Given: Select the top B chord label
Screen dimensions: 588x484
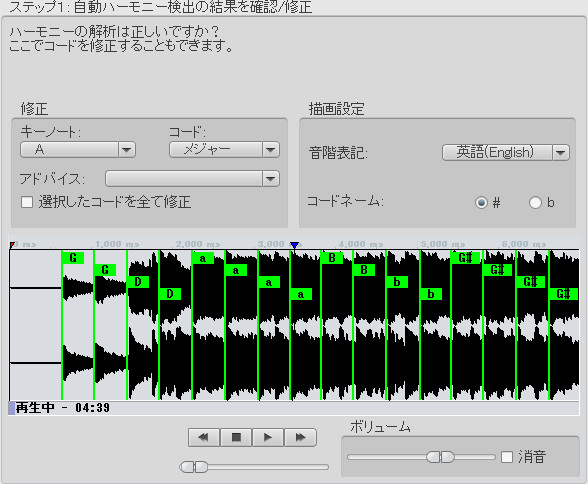Looking at the screenshot, I should (x=332, y=258).
